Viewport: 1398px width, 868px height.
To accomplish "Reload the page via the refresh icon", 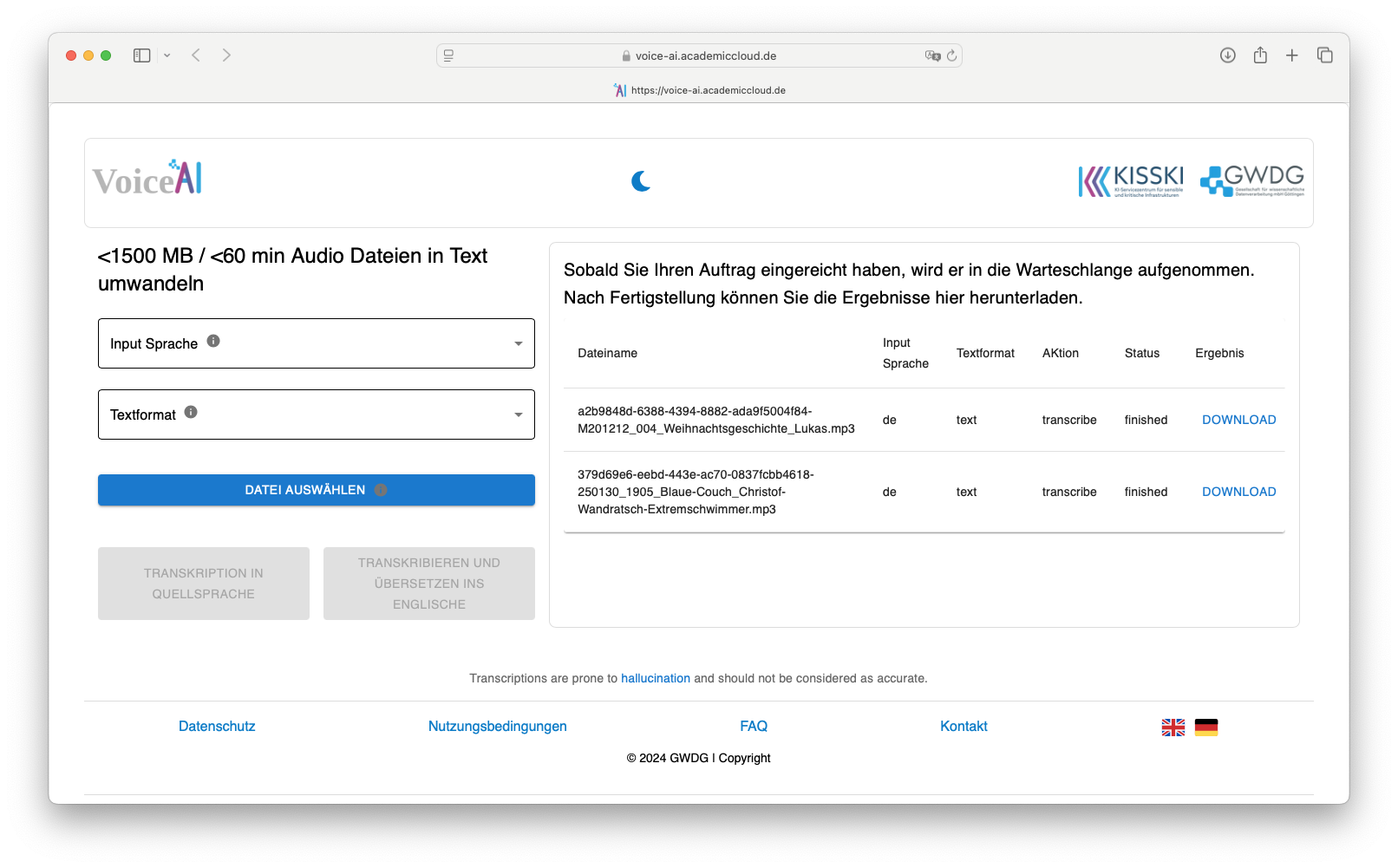I will (x=952, y=55).
